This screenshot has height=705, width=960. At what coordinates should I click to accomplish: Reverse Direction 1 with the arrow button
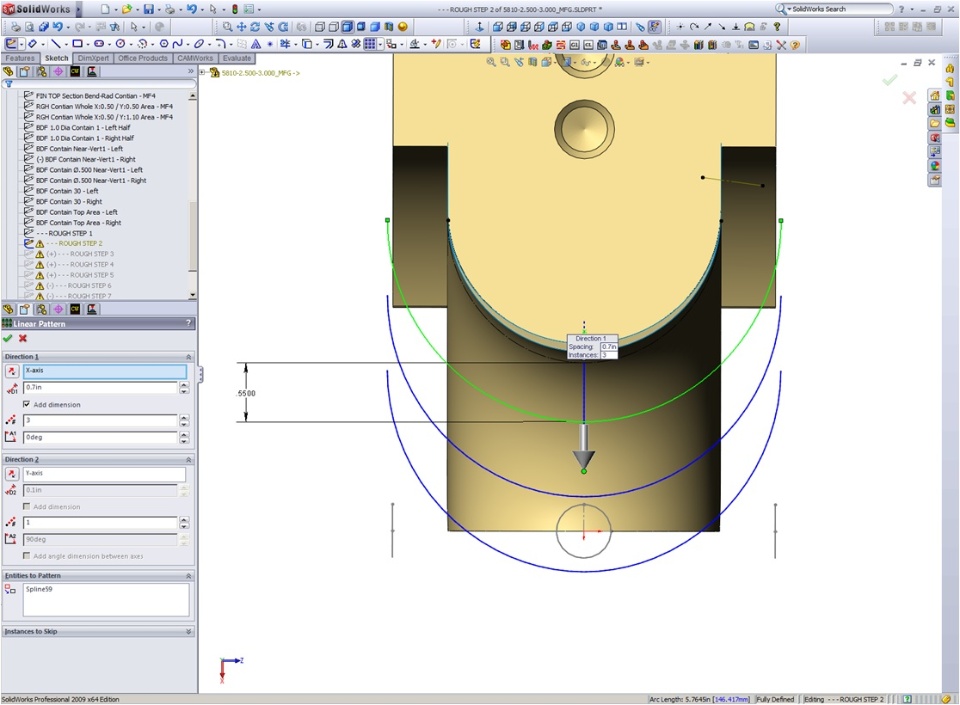tap(12, 371)
